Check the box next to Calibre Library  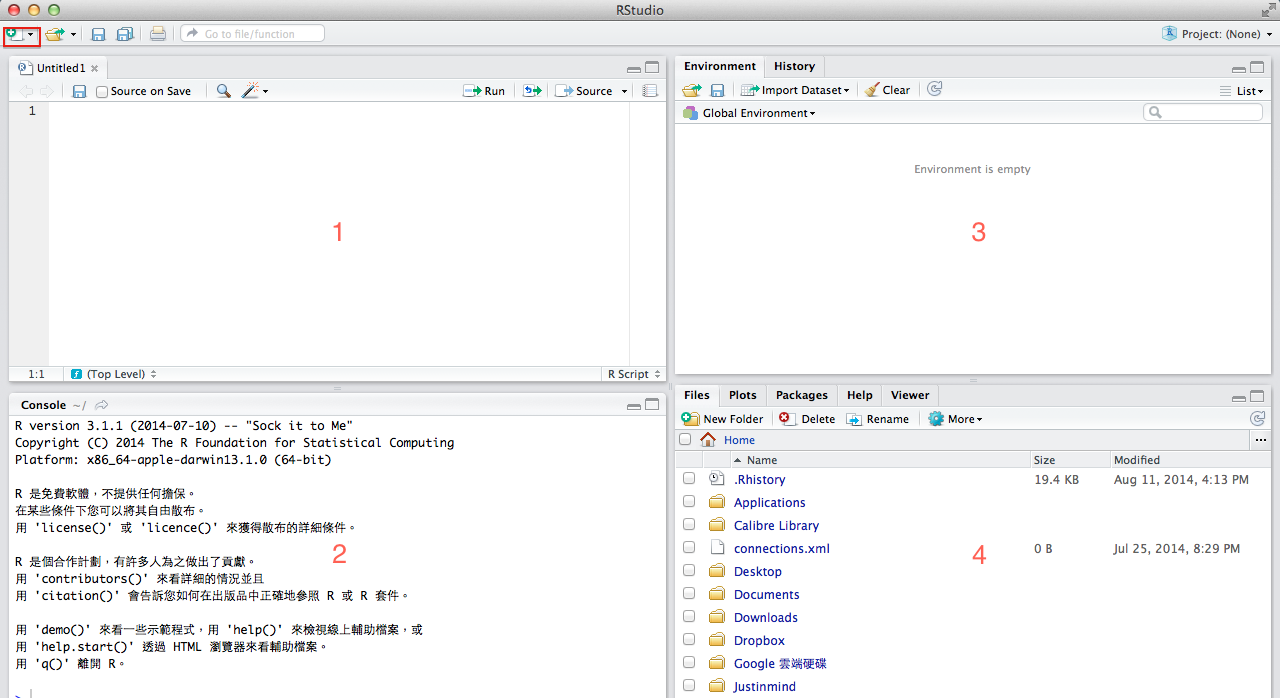coord(689,525)
